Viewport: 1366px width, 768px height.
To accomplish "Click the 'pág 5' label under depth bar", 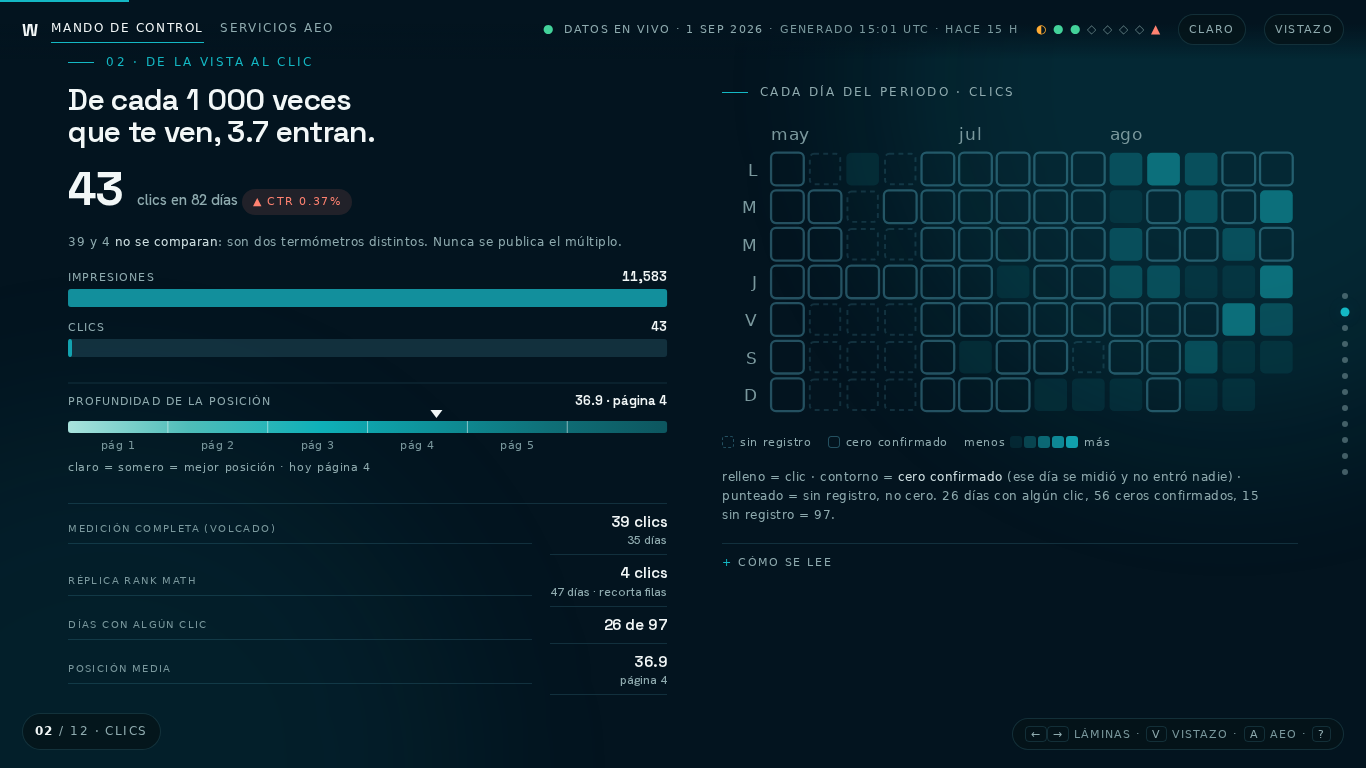I will (x=517, y=445).
